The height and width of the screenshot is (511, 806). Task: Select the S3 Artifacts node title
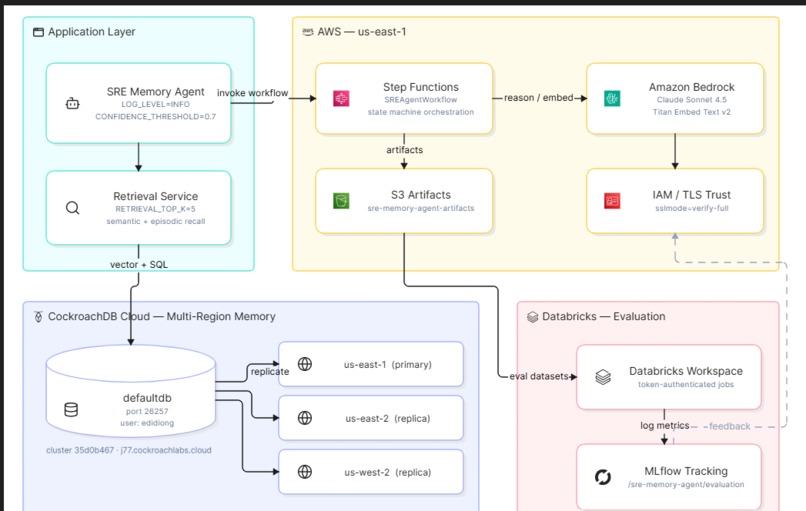(x=420, y=195)
